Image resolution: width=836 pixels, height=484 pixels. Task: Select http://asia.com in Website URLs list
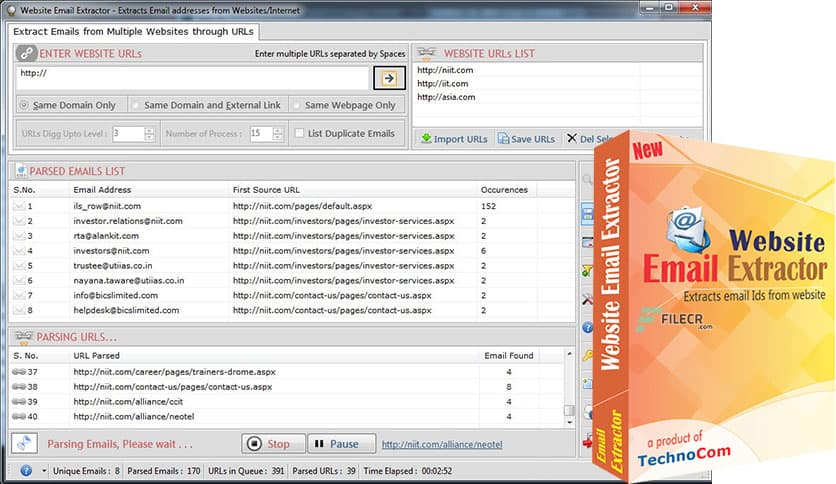[x=446, y=97]
